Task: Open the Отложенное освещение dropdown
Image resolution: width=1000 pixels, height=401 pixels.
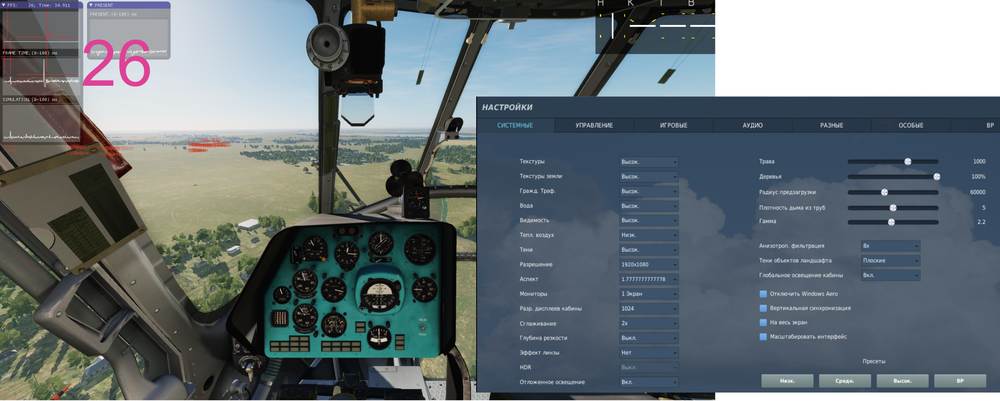Action: coord(649,382)
